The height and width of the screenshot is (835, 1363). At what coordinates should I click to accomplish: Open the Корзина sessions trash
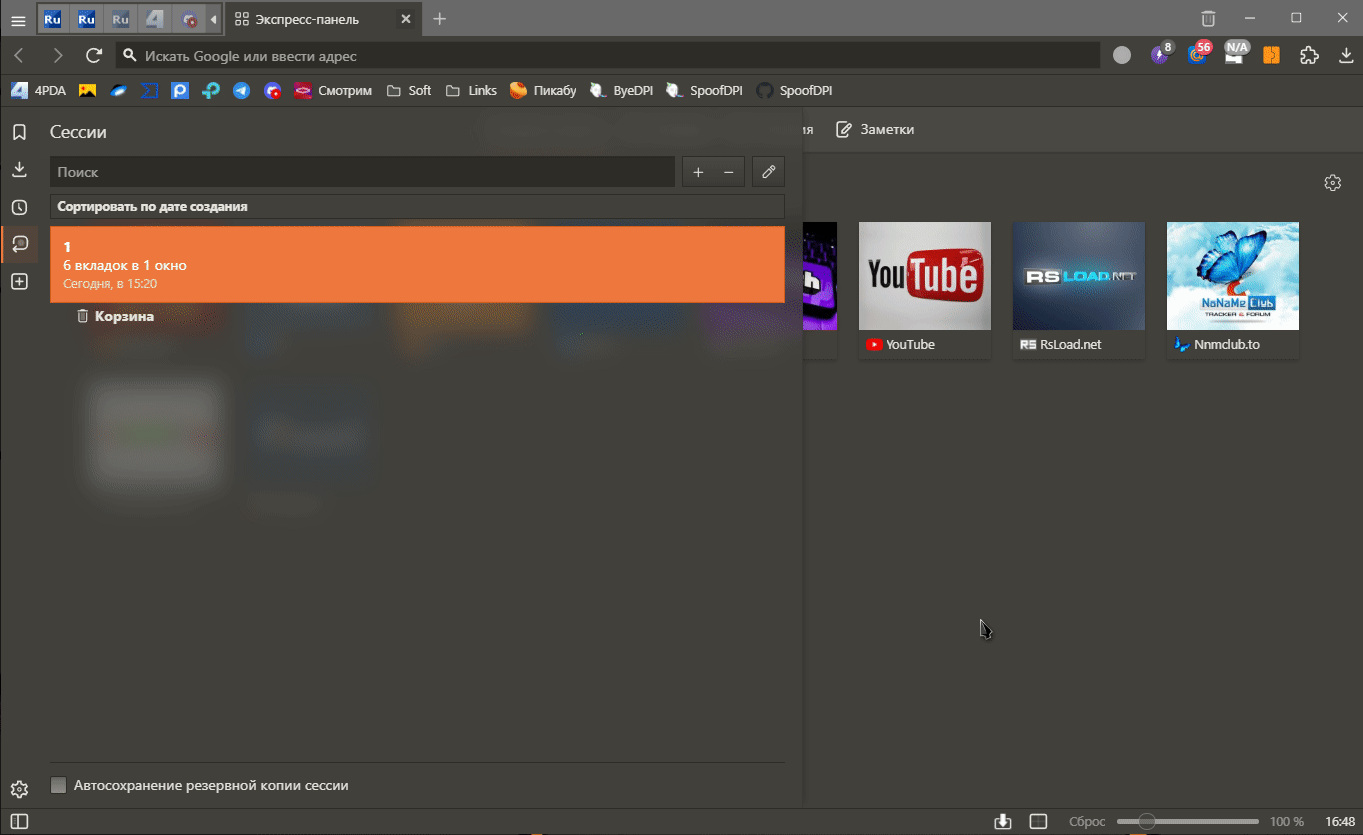pos(115,316)
